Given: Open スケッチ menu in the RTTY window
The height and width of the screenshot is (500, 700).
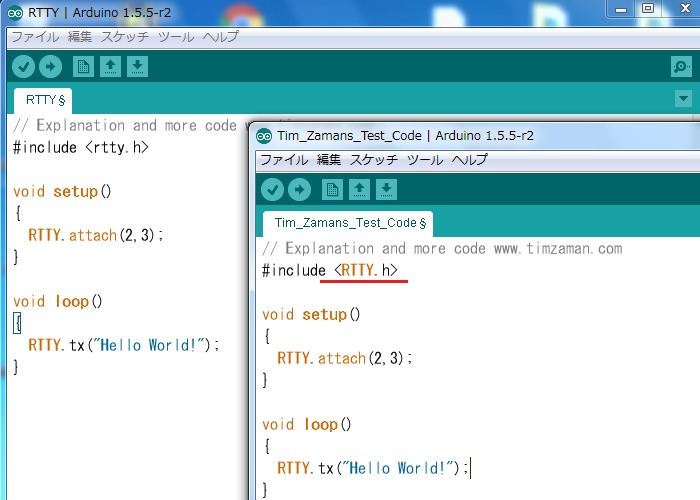Looking at the screenshot, I should [x=125, y=37].
